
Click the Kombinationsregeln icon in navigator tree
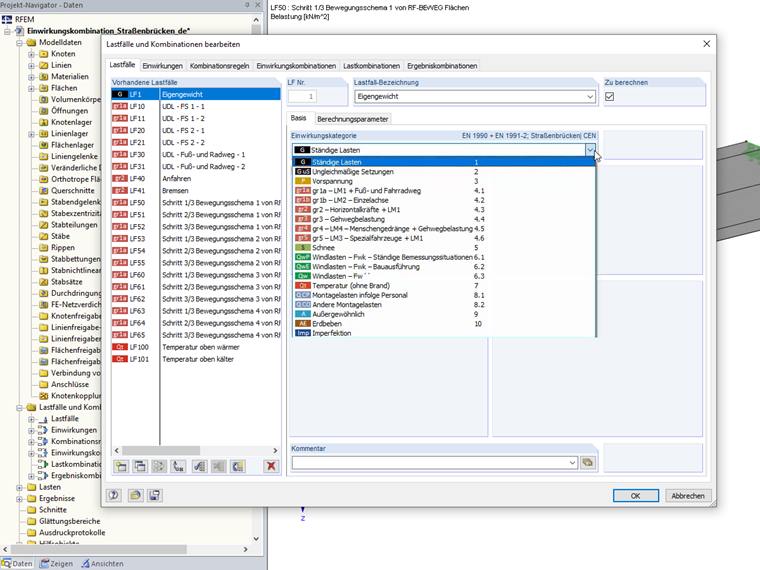44,442
